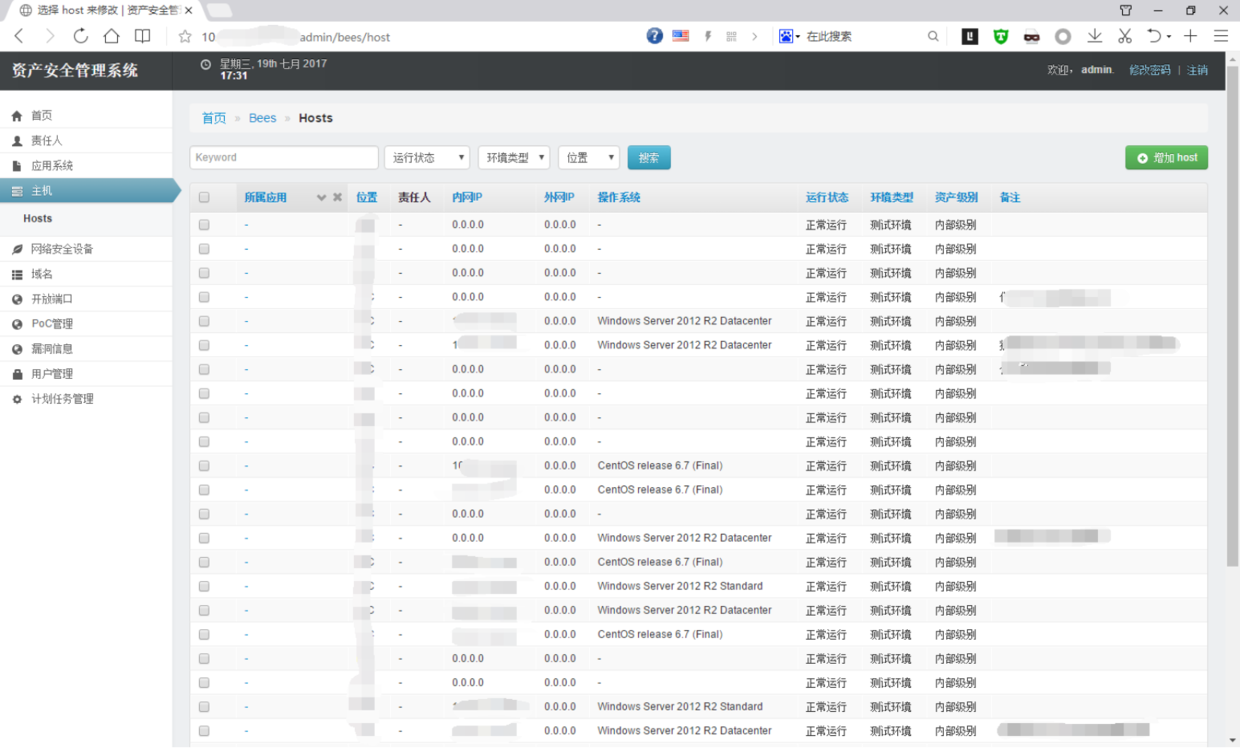Click the green 增加 host button

point(1166,158)
